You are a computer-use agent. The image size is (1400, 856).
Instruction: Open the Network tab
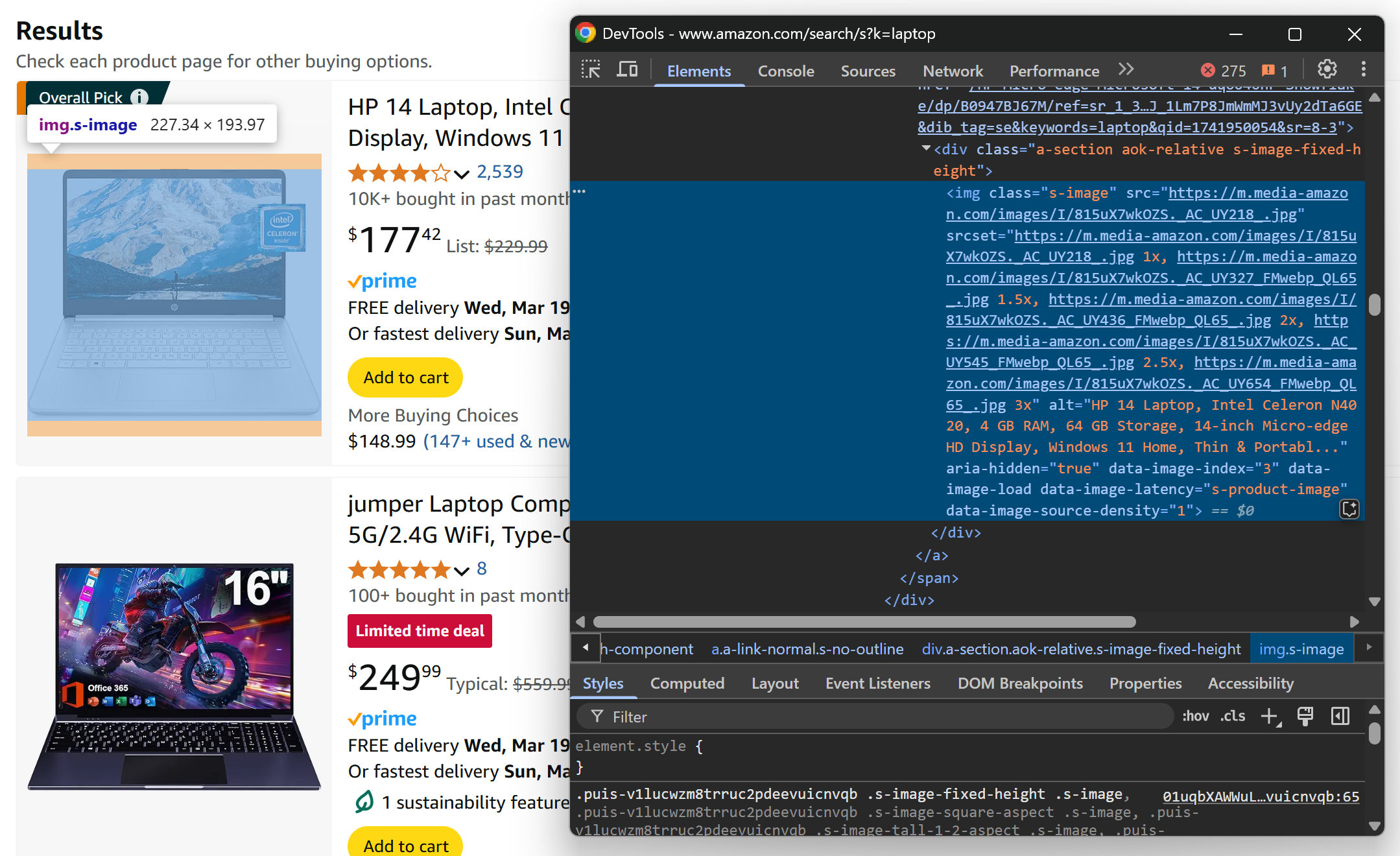click(x=953, y=71)
